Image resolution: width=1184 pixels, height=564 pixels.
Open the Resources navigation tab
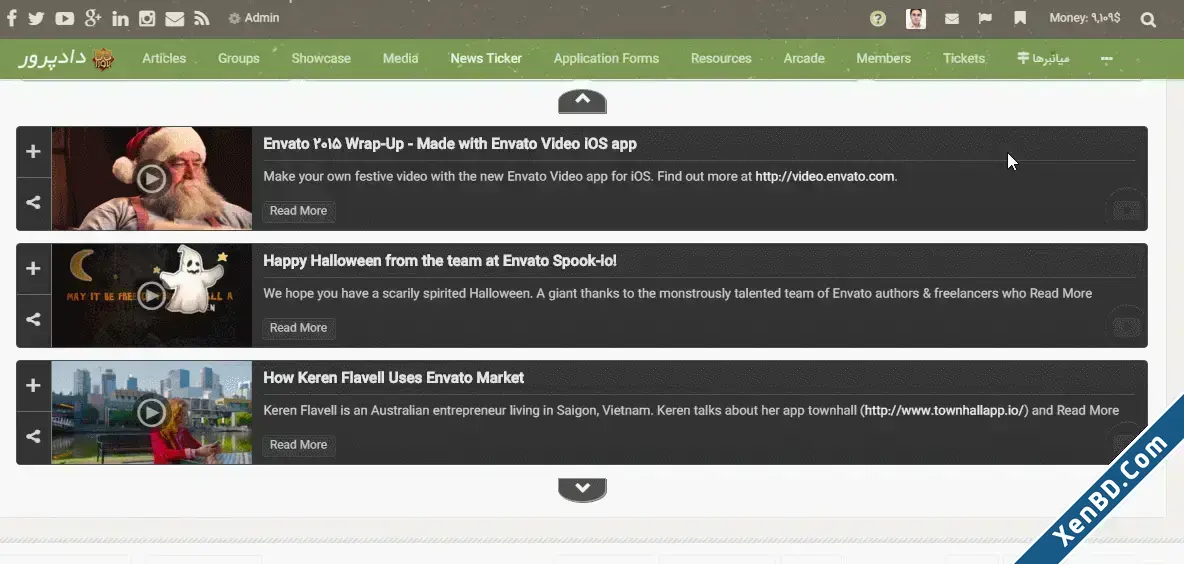point(721,58)
